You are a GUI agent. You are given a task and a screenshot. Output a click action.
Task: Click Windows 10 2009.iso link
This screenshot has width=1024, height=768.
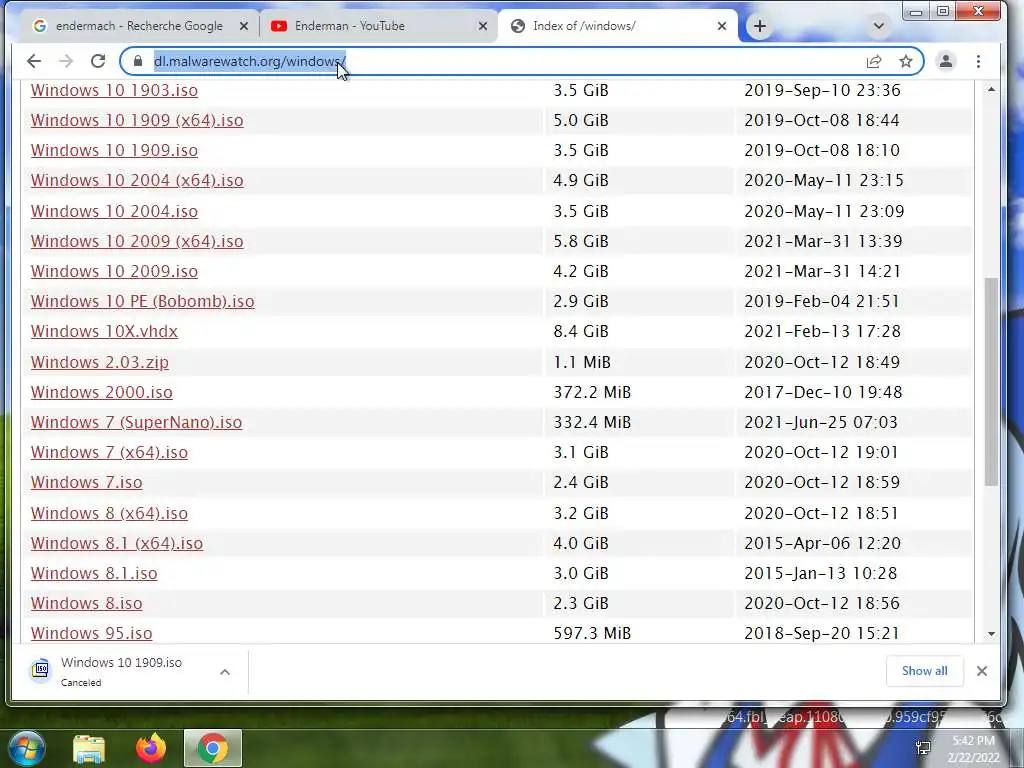point(114,271)
